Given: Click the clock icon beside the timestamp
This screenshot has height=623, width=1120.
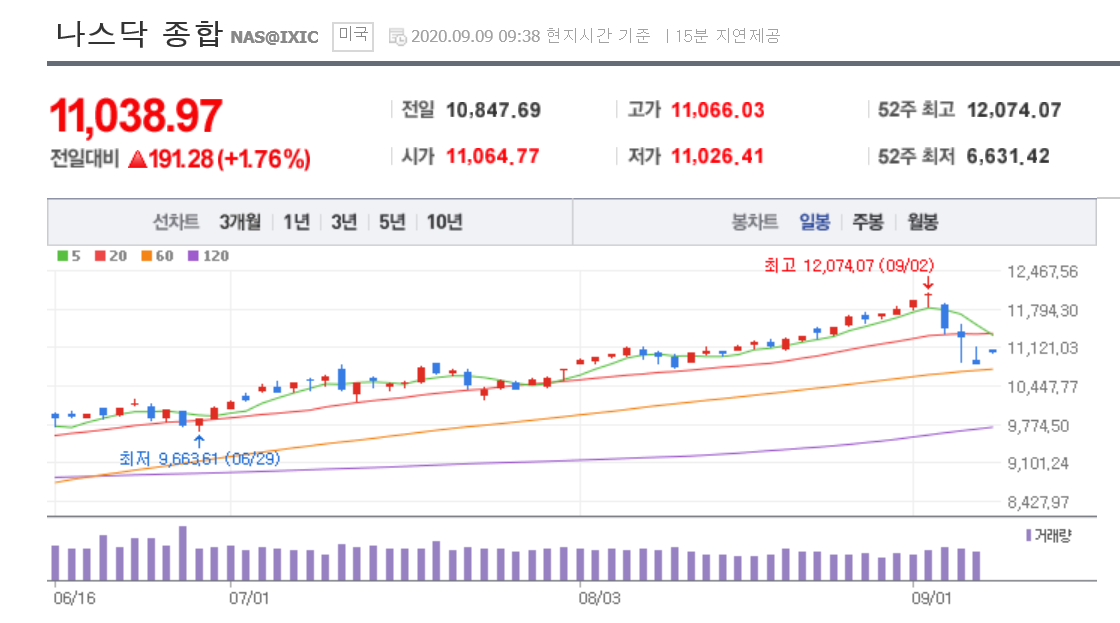Looking at the screenshot, I should 397,36.
